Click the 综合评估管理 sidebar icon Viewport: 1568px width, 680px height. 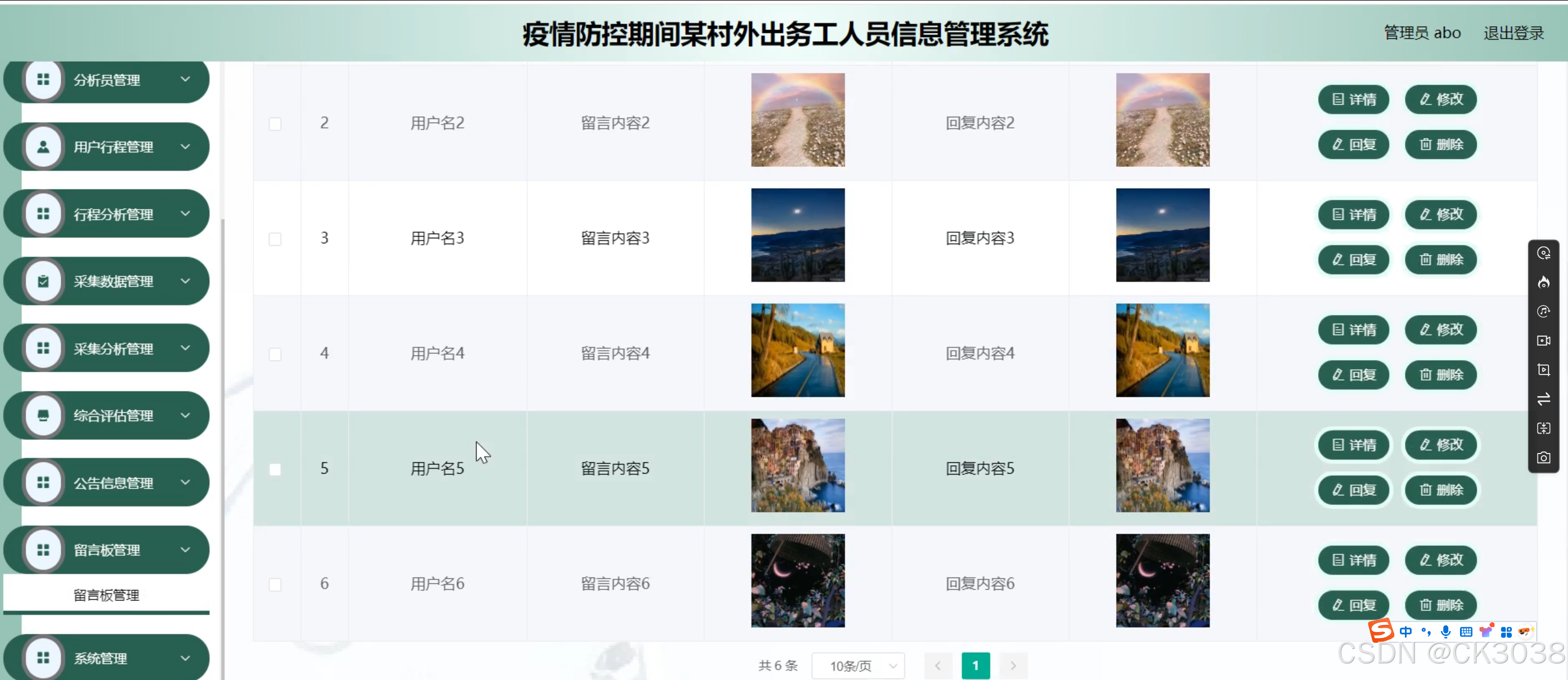[43, 416]
